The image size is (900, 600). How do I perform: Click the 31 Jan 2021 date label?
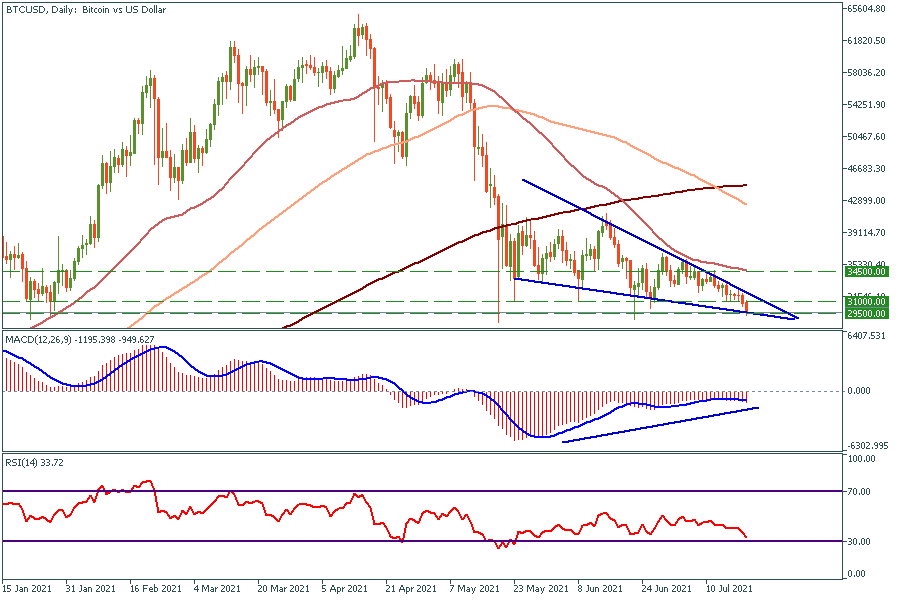pos(91,589)
